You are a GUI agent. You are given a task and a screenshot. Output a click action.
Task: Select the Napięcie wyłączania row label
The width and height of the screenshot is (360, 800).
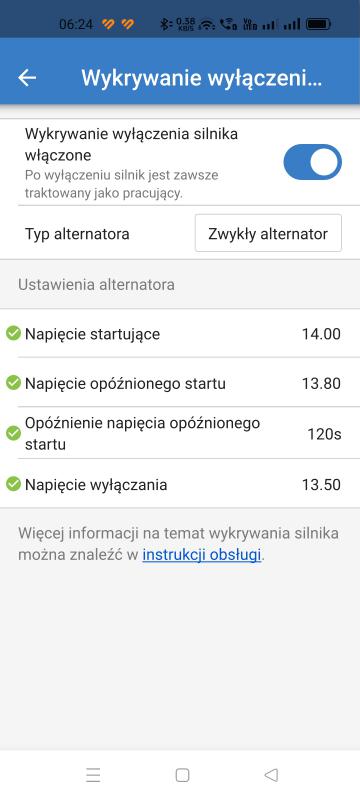96,484
